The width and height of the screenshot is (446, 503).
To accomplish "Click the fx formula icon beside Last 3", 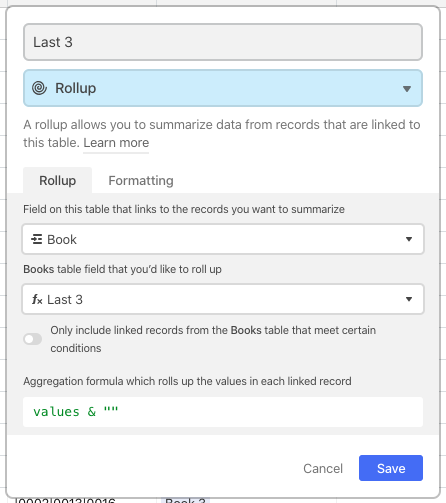I will (37, 299).
